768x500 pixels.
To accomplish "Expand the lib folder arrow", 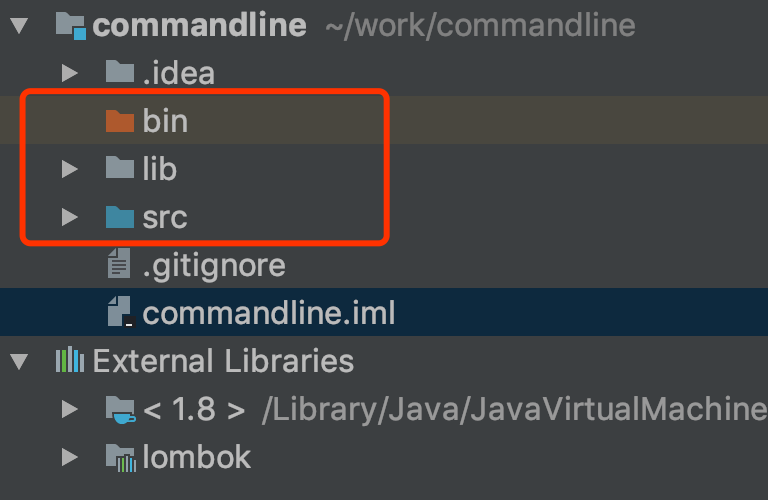I will point(69,169).
